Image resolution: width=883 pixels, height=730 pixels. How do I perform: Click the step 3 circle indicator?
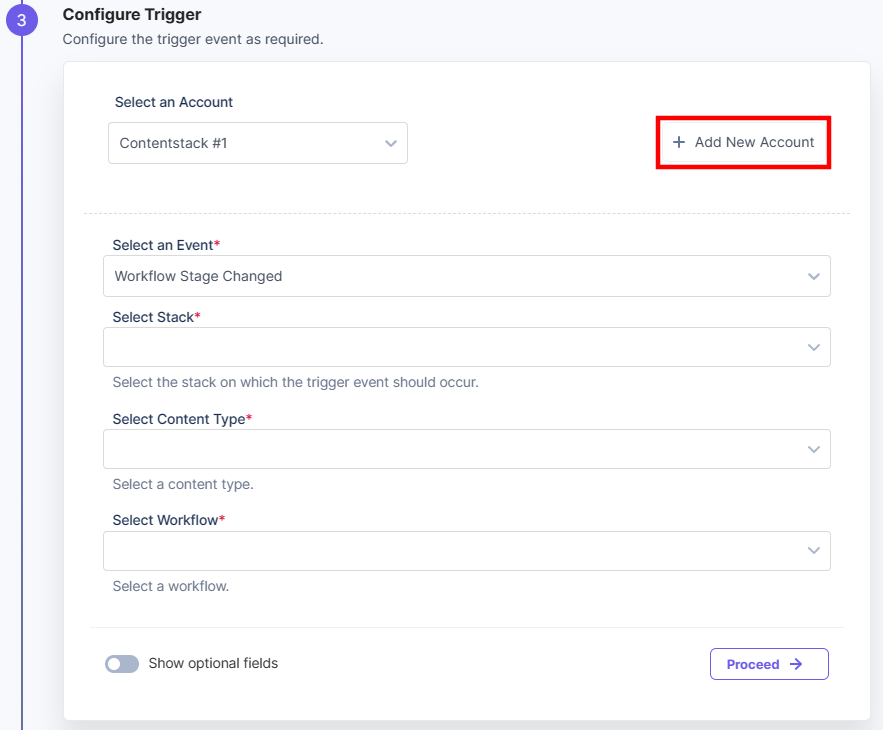coord(21,20)
